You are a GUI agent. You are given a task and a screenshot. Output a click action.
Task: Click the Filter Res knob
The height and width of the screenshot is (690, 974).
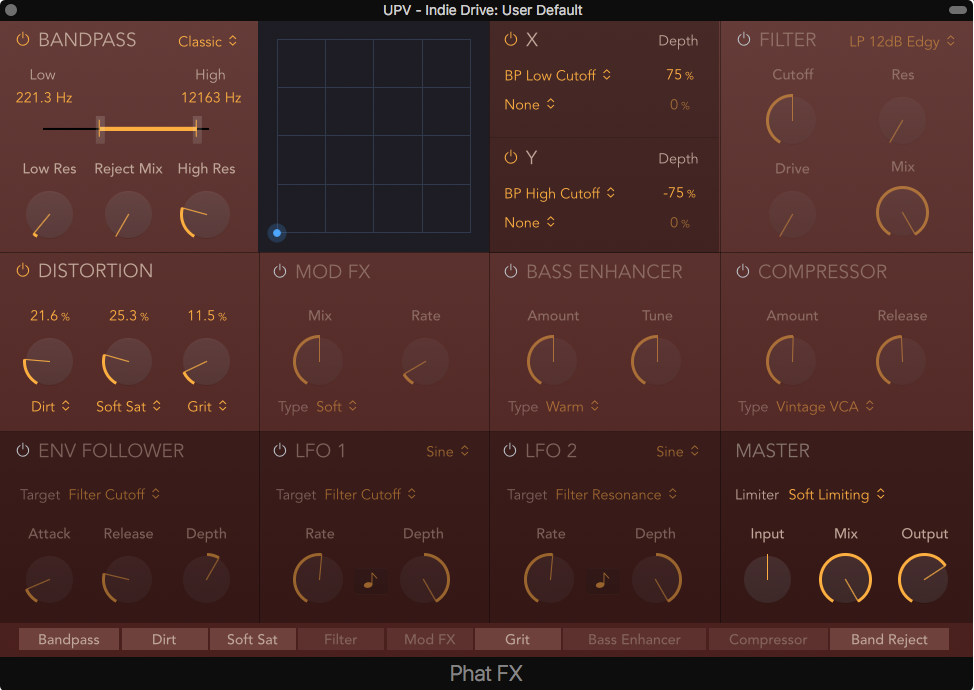(x=902, y=119)
